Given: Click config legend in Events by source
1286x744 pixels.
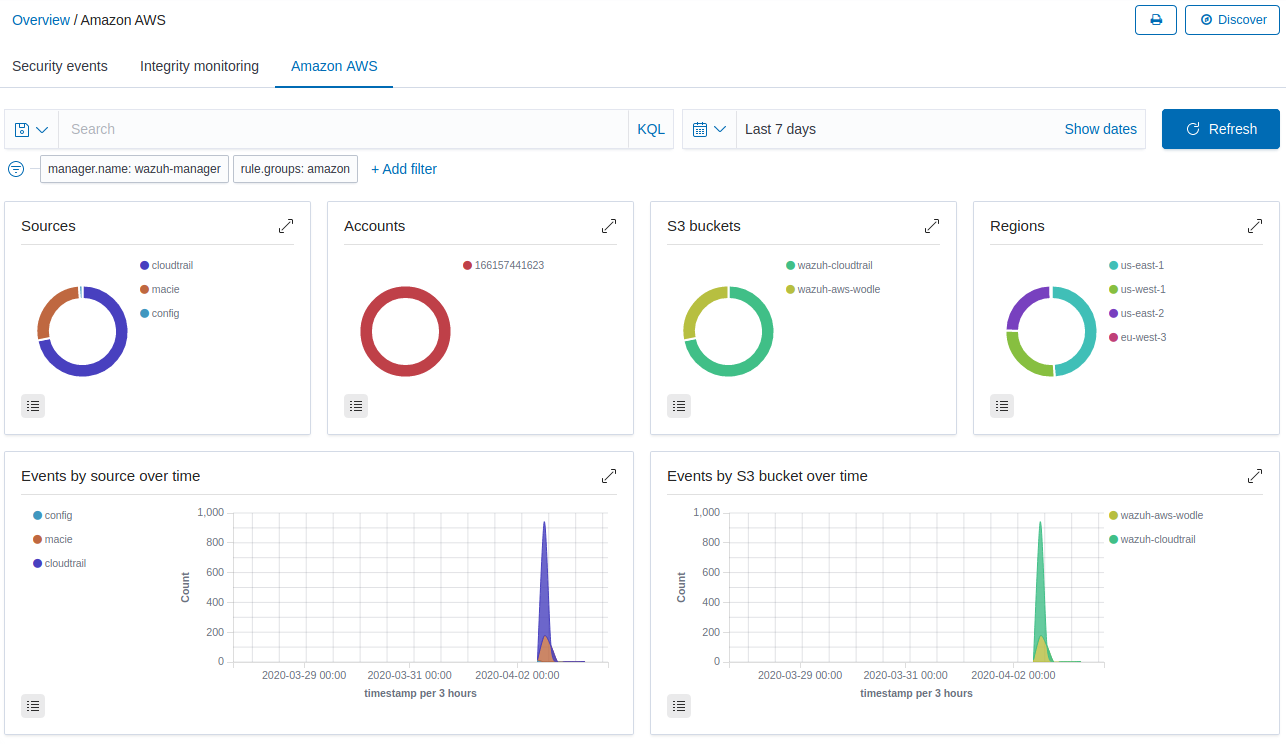Looking at the screenshot, I should click(53, 515).
